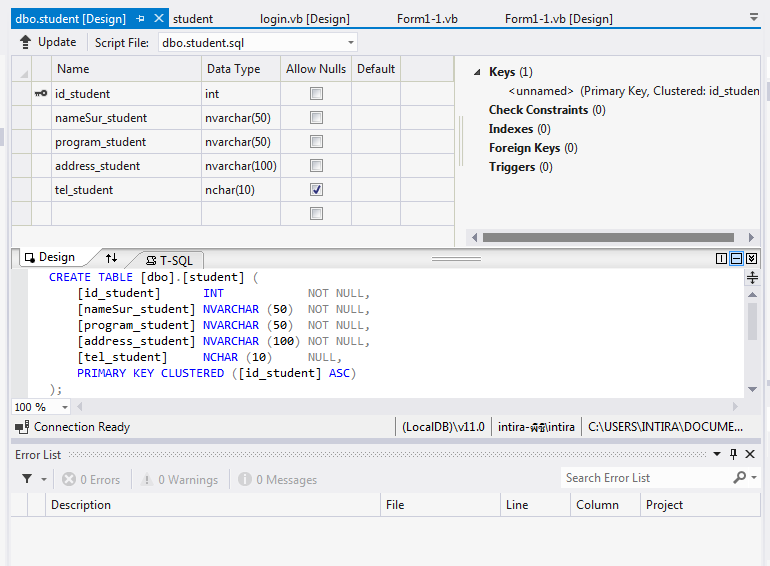Click the Connection Ready status icon
This screenshot has height=566, width=770.
[x=22, y=427]
